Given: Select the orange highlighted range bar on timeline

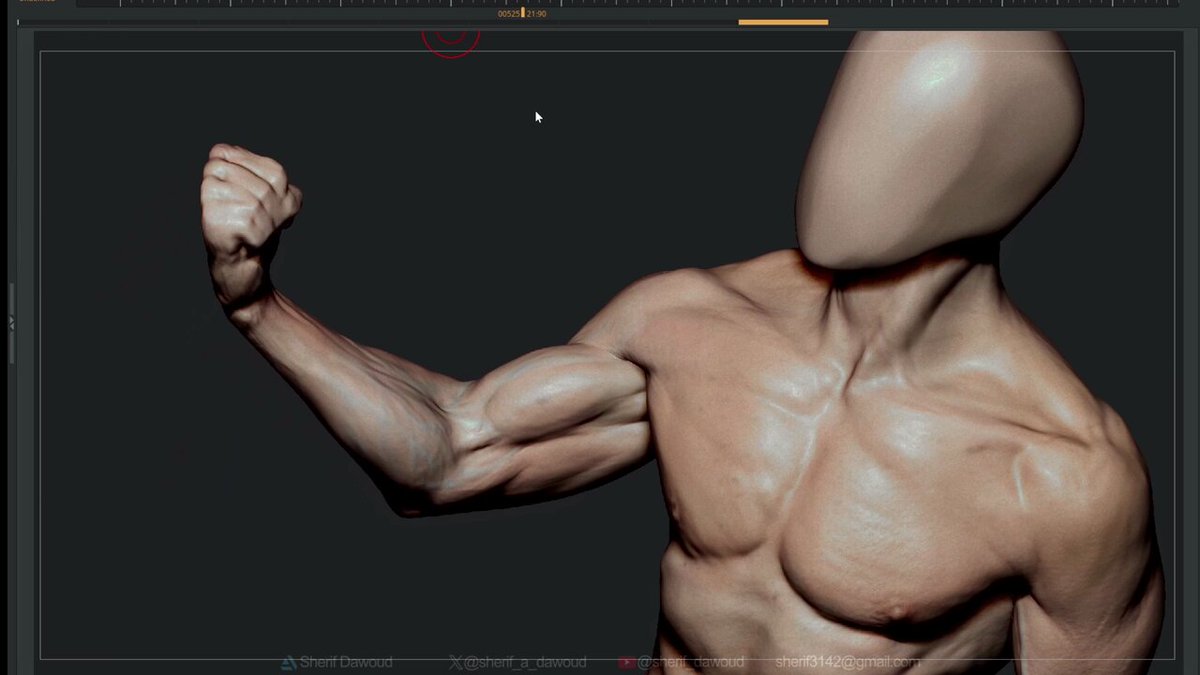Looking at the screenshot, I should click(783, 22).
